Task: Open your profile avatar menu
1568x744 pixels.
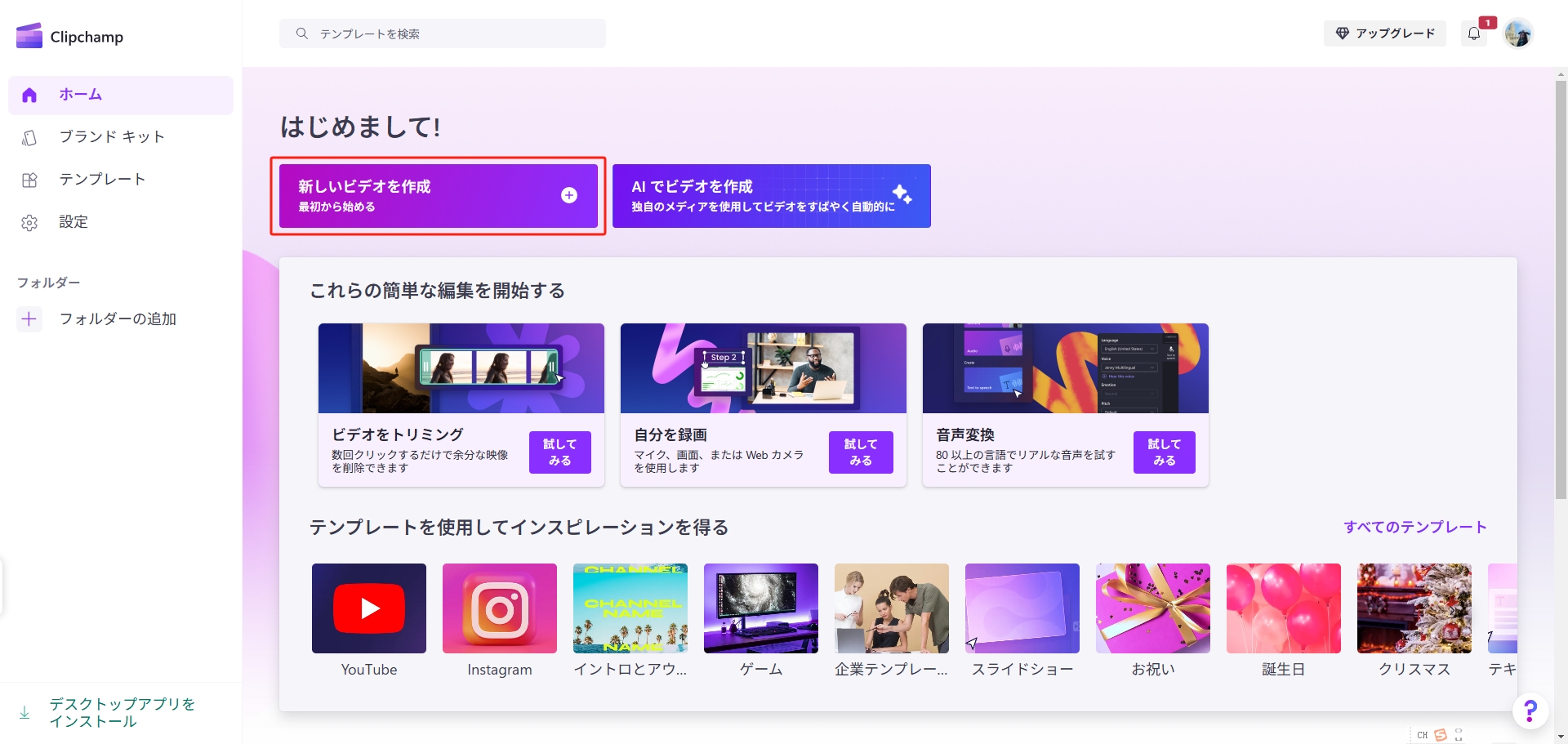Action: pyautogui.click(x=1520, y=33)
